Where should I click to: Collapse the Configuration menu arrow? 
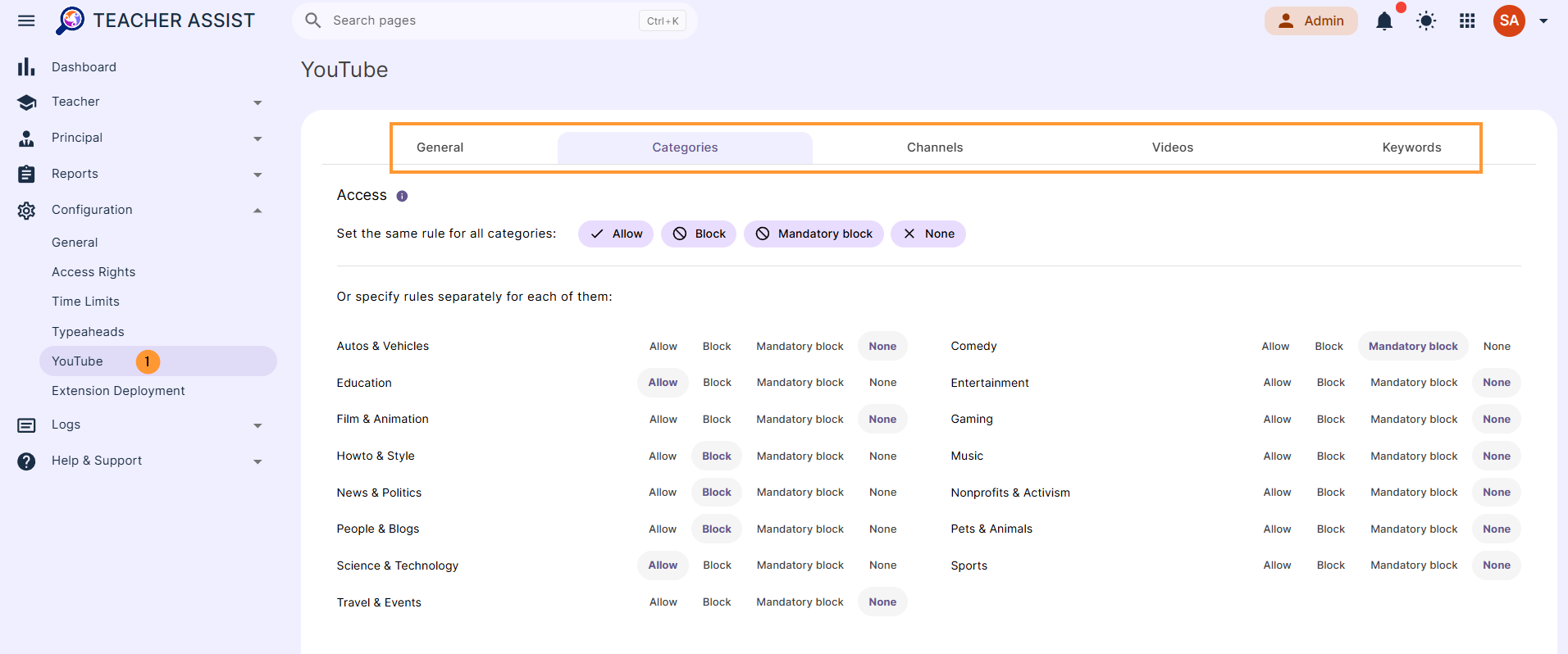(258, 211)
